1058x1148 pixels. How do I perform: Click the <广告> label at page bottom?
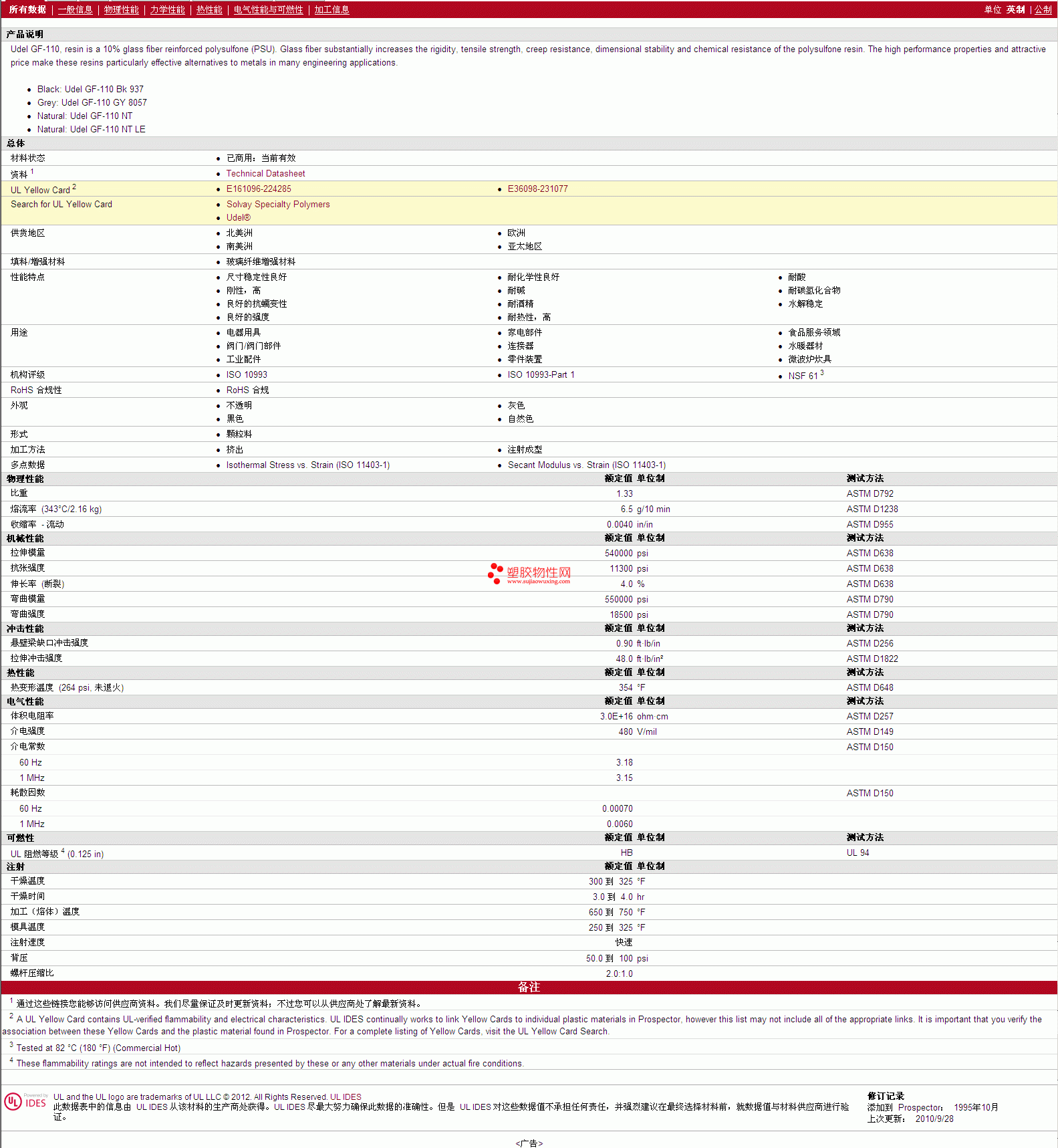click(529, 1143)
